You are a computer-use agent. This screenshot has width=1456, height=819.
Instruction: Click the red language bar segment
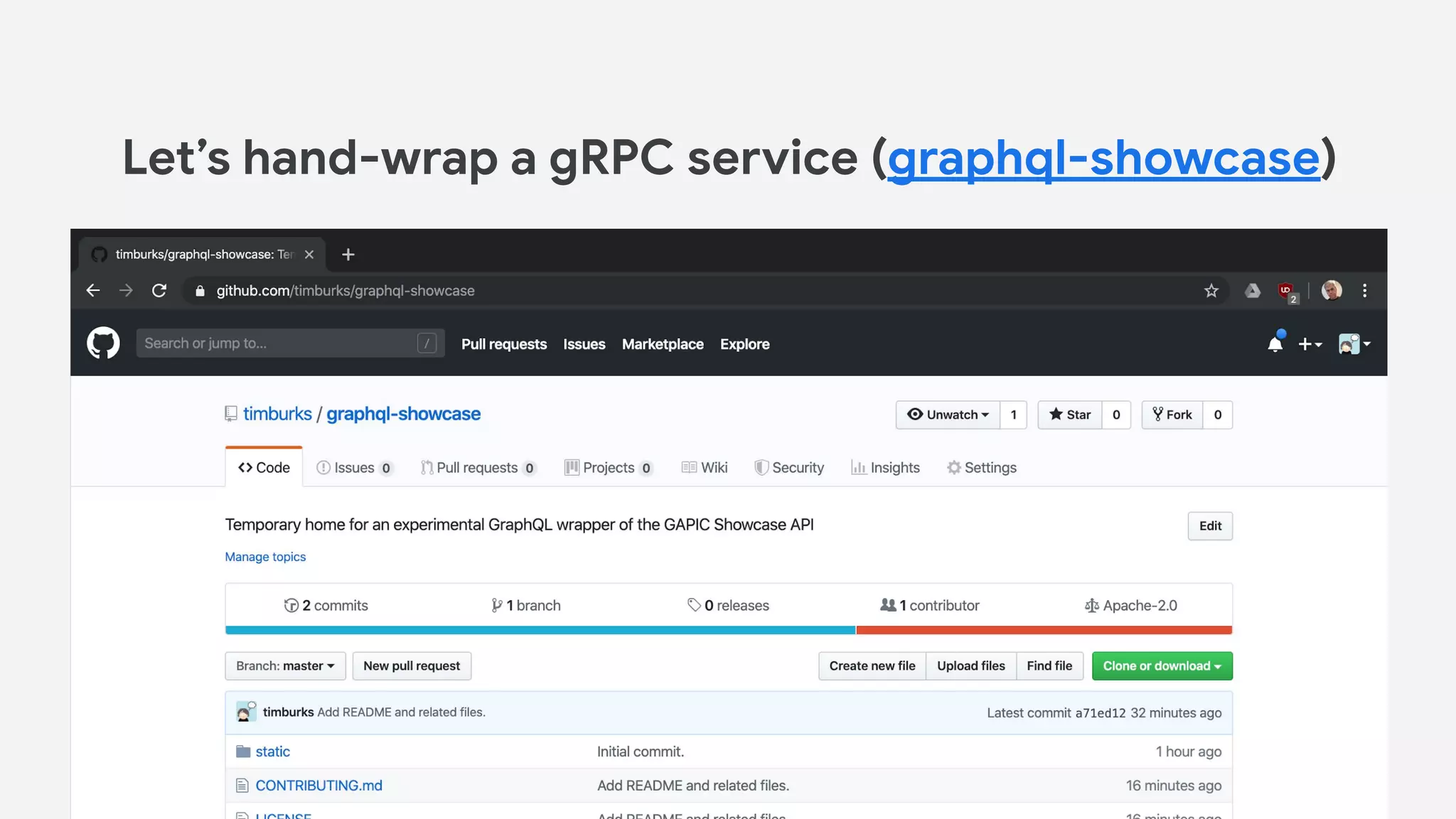pyautogui.click(x=1044, y=630)
